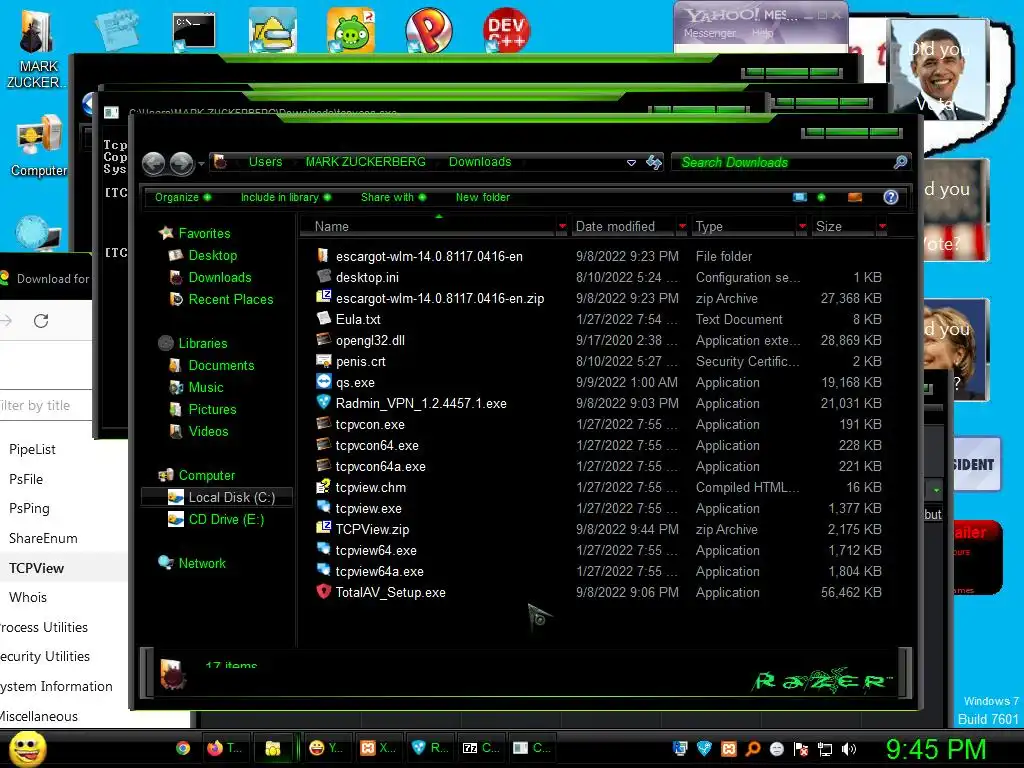Open the Computer desktop icon
Screen dimensions: 1024x768
[39, 146]
